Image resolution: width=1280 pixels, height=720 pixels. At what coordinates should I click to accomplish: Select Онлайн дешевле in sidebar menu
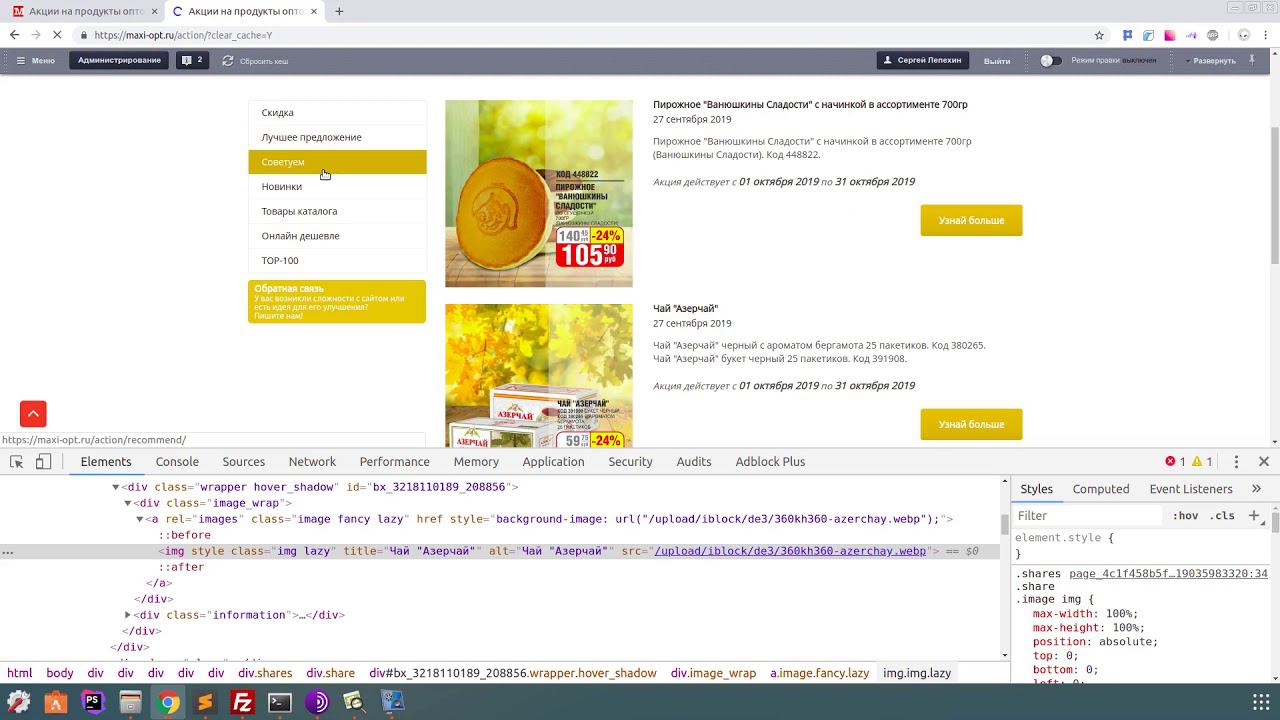tap(337, 236)
